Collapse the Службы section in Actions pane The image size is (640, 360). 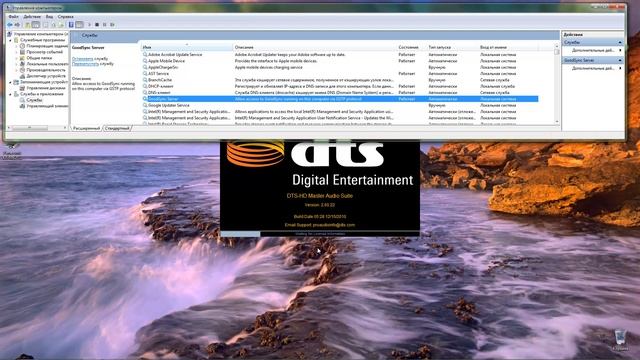[x=620, y=42]
